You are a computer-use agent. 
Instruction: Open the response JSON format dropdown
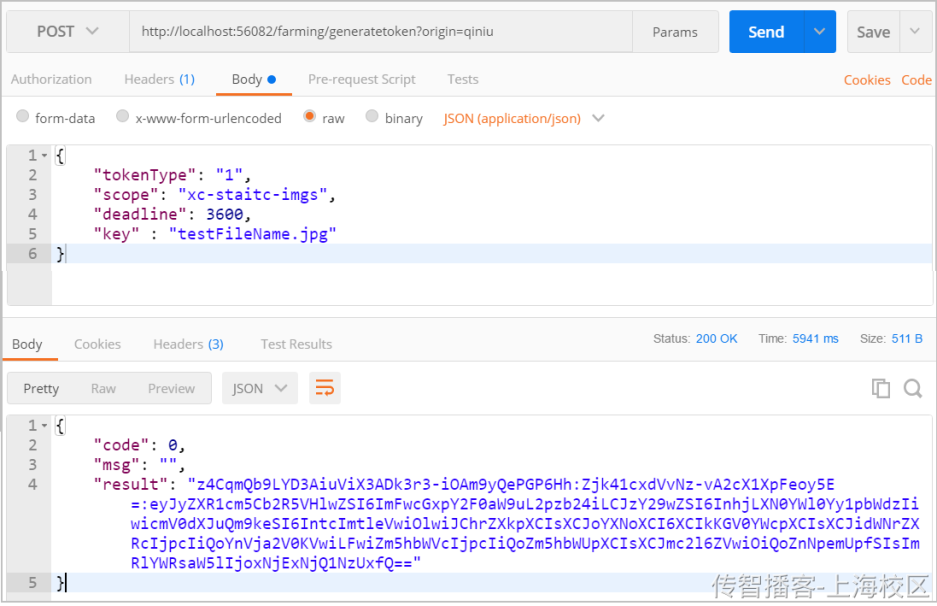coord(260,388)
